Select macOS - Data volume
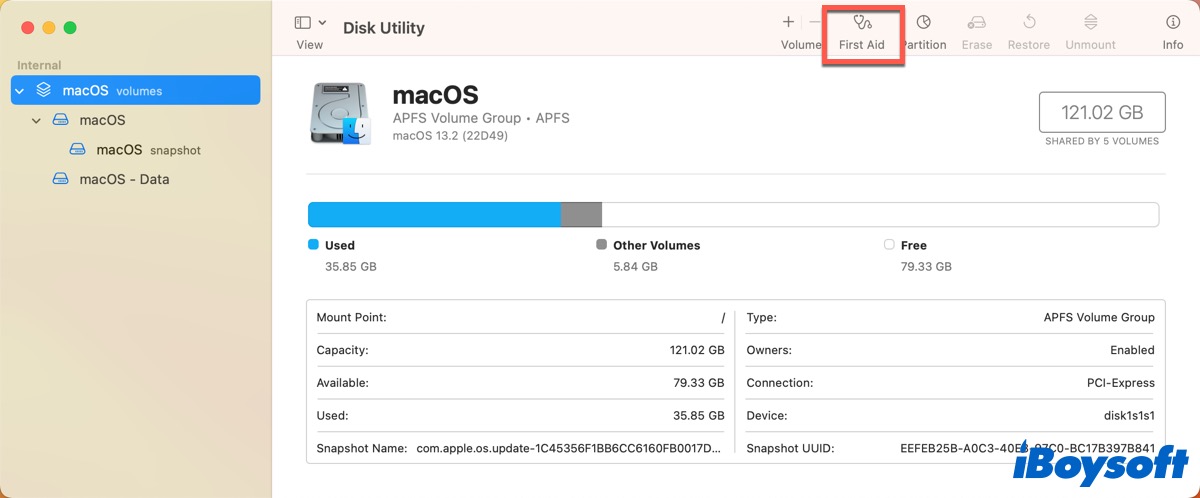 (x=124, y=180)
